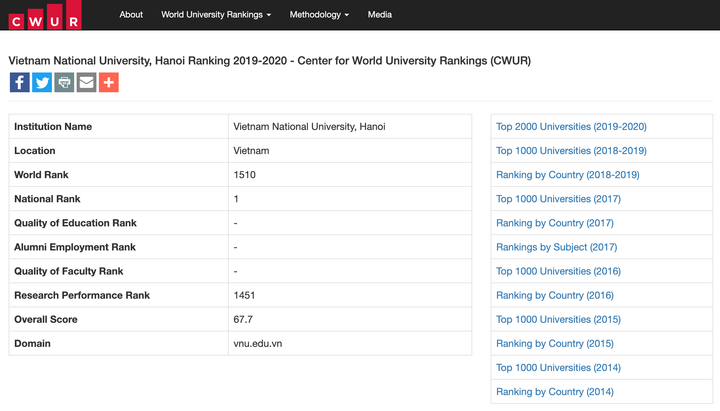
Task: Open Ranking by Country (2014) link
Action: (554, 392)
